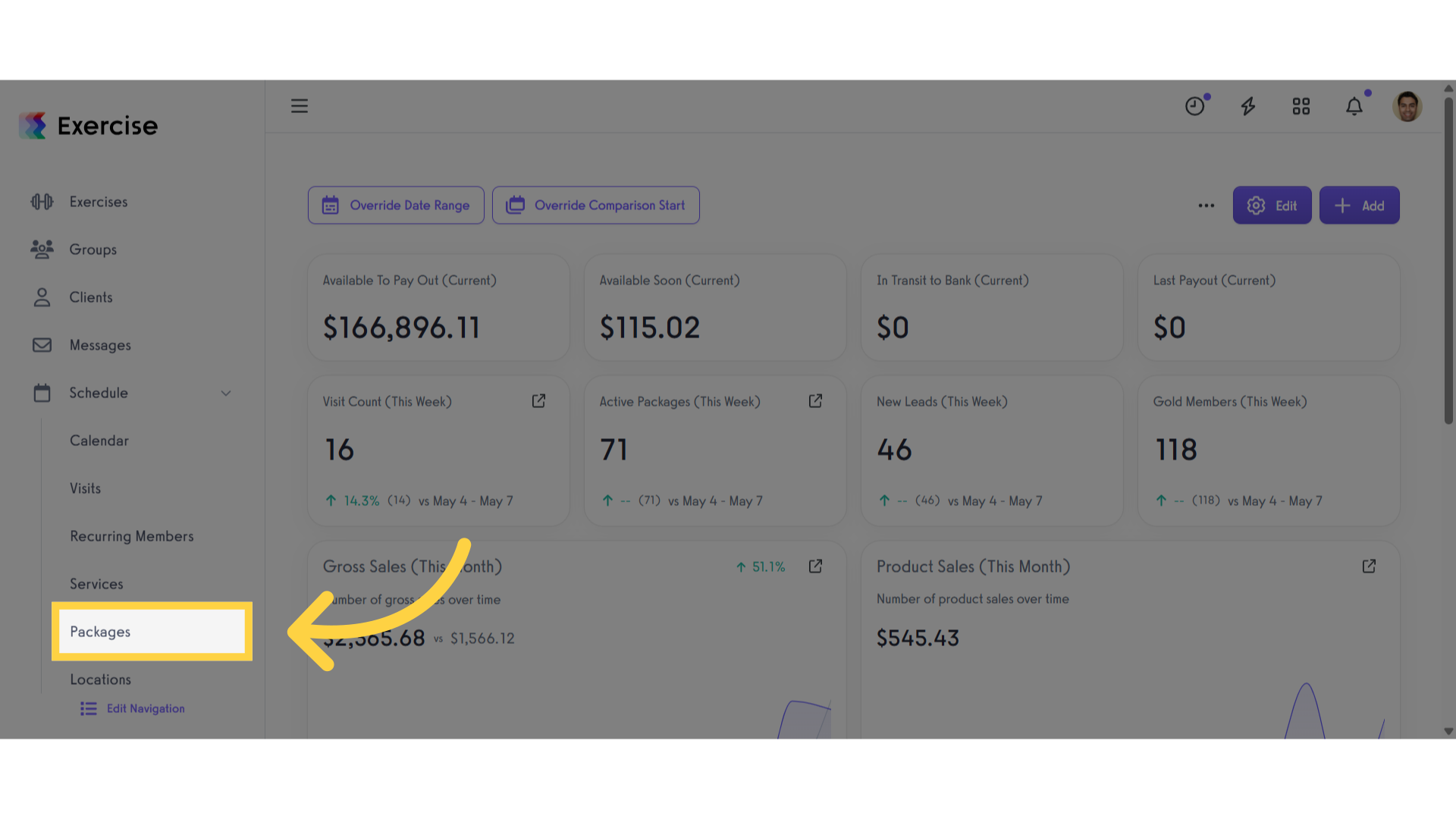
Task: Open Visit Count external link icon
Action: coord(538,401)
